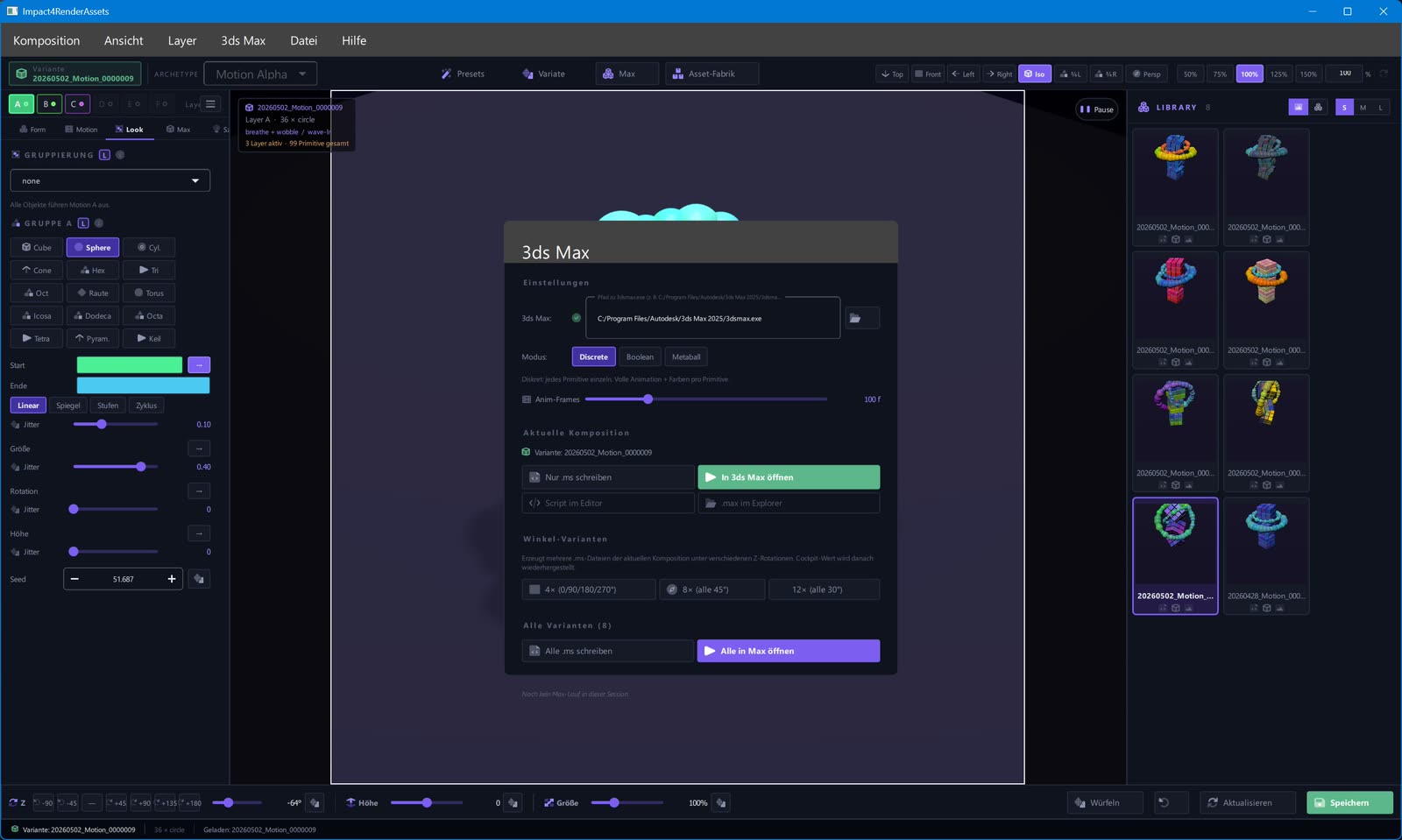Select the 20260428_Motion library thumbnail

coord(1266,556)
